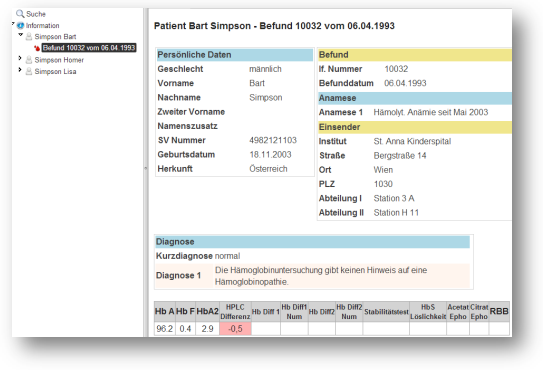Open the Simpson Homer patient entry
543x370 pixels.
coord(59,60)
